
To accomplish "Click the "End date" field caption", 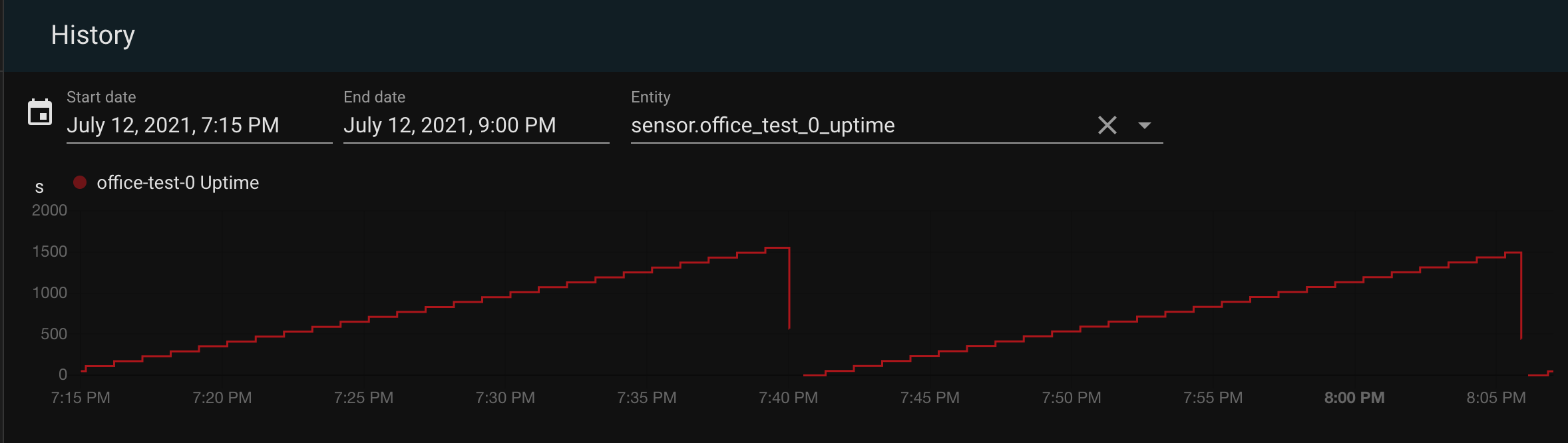I will tap(374, 97).
